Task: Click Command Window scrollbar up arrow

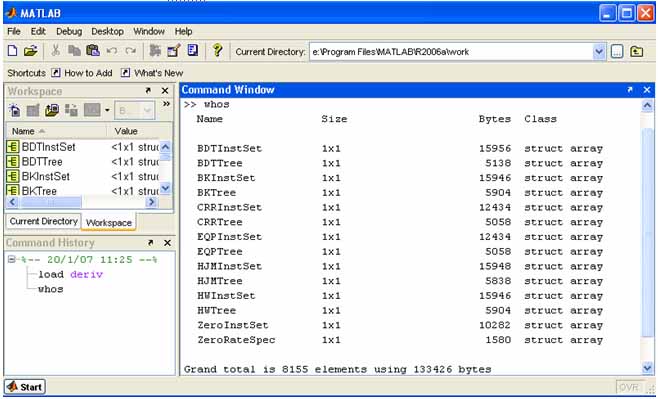Action: click(648, 105)
